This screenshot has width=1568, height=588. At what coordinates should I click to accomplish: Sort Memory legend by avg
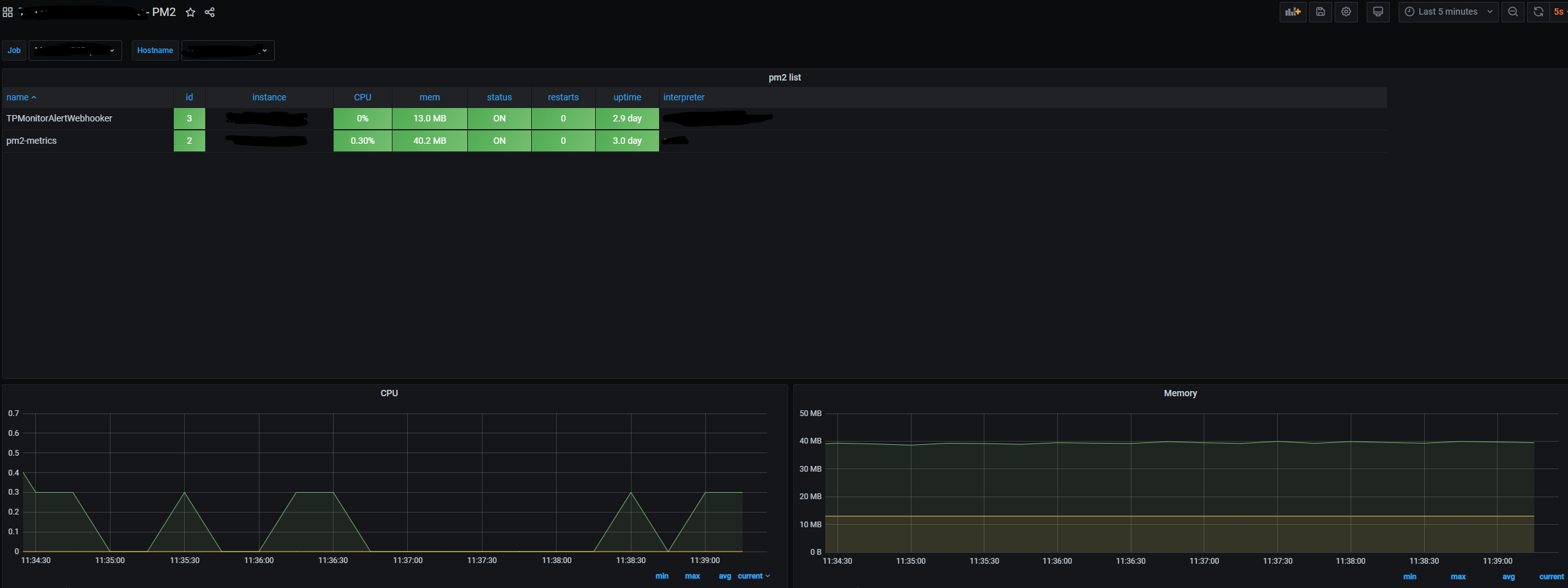click(1509, 576)
